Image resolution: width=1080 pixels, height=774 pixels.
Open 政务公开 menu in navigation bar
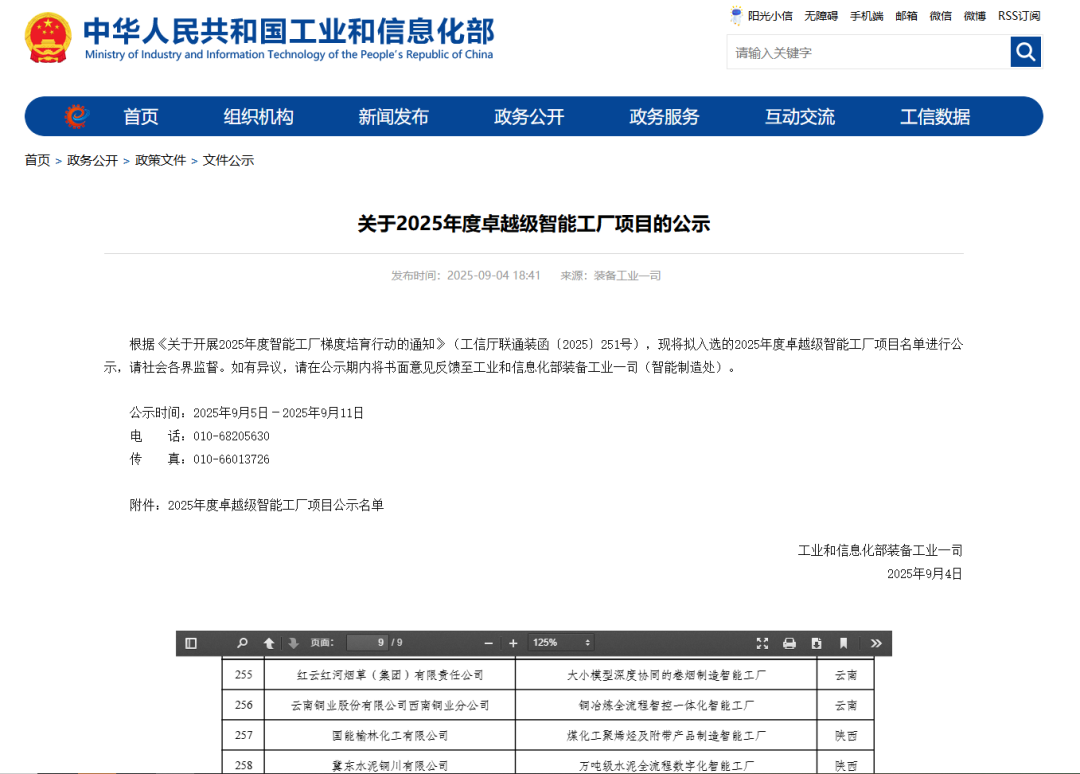pos(529,116)
